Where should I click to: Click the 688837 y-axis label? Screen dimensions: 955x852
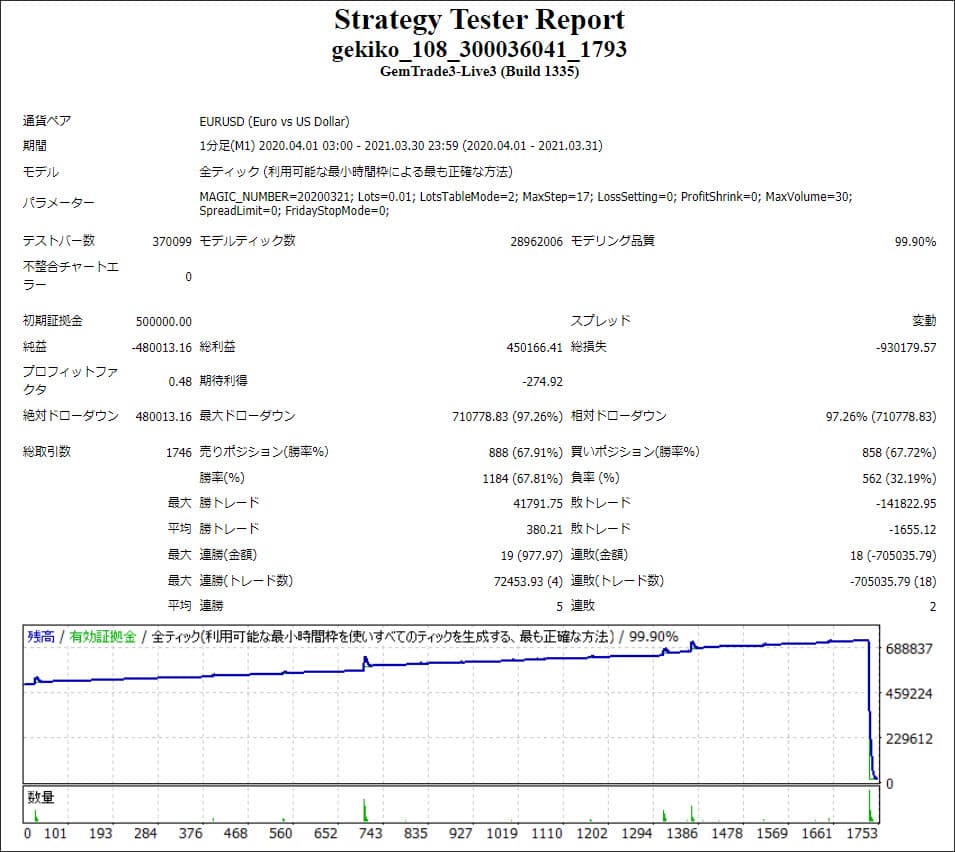[x=908, y=649]
